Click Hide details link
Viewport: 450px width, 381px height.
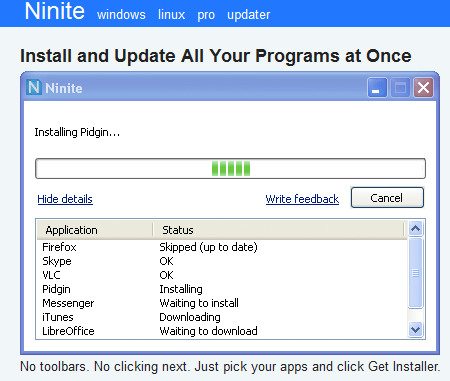65,199
